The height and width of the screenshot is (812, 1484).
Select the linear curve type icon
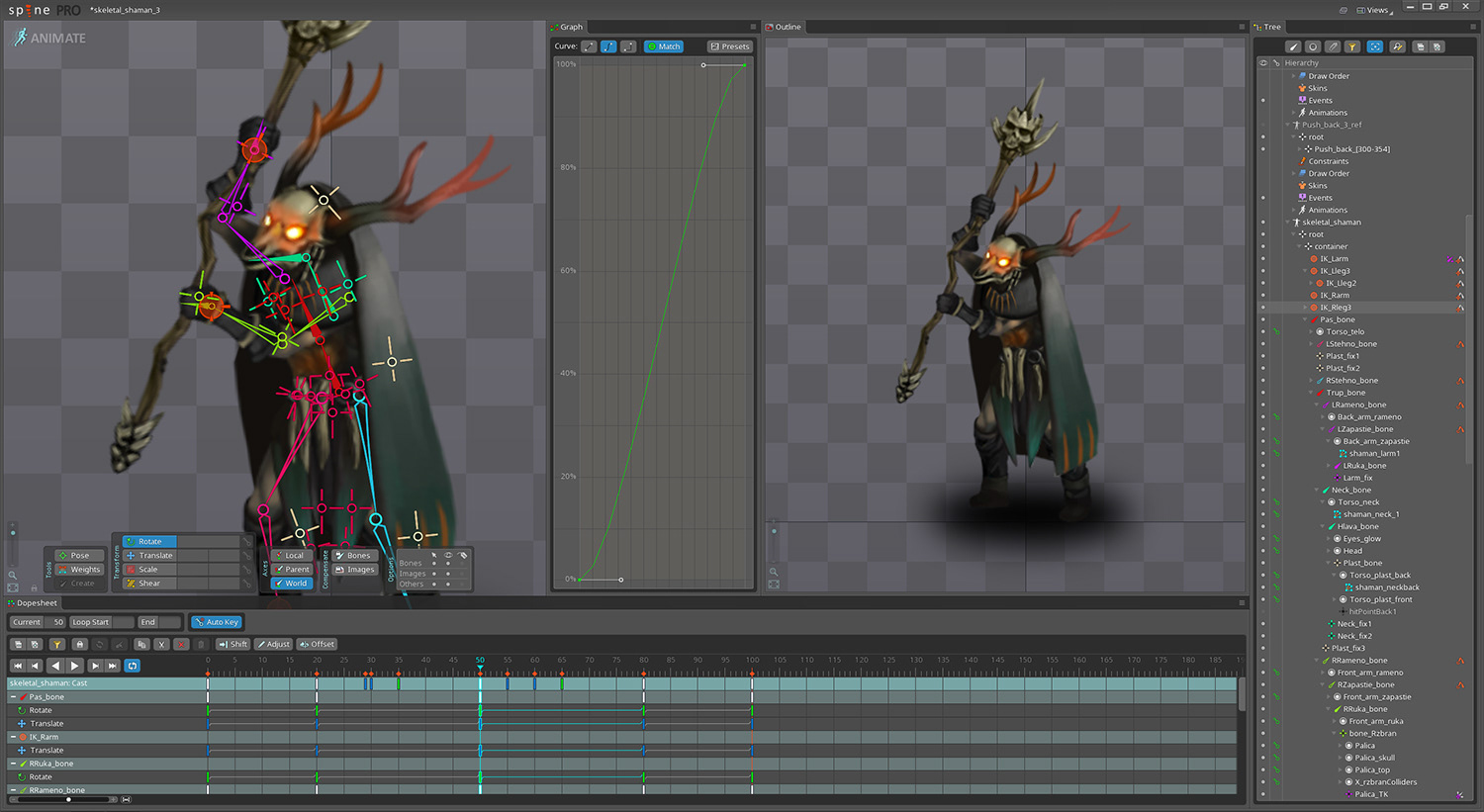[x=589, y=46]
